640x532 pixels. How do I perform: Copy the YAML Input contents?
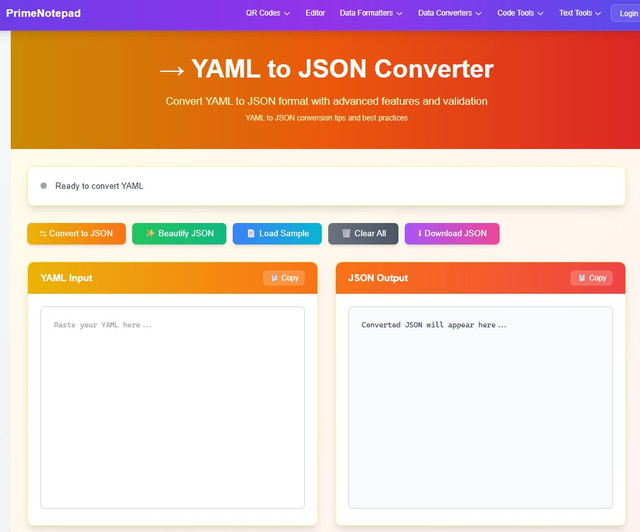(284, 278)
